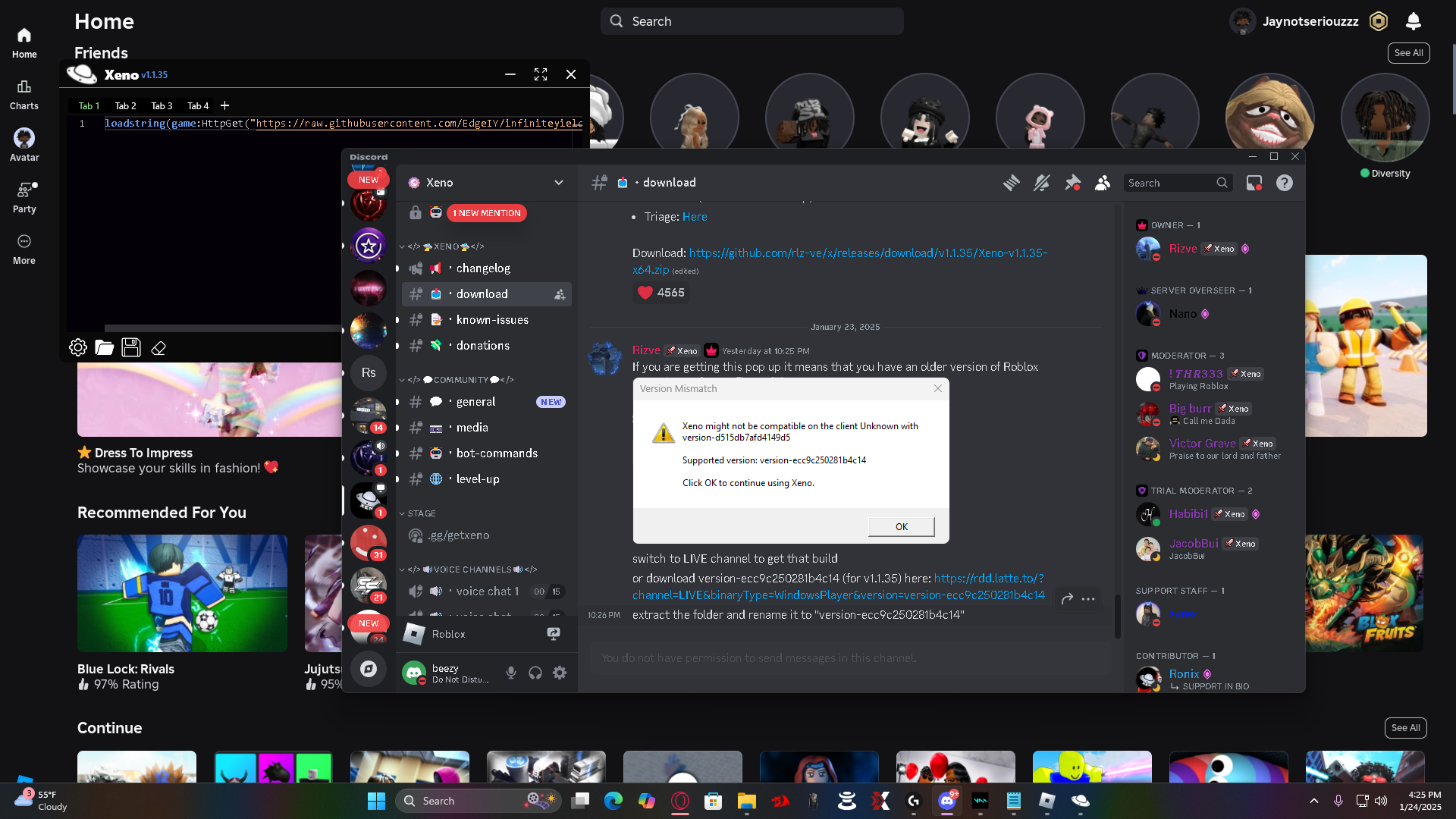Viewport: 1456px width, 819px height.
Task: Open Discord inbox icon
Action: pos(1254,183)
